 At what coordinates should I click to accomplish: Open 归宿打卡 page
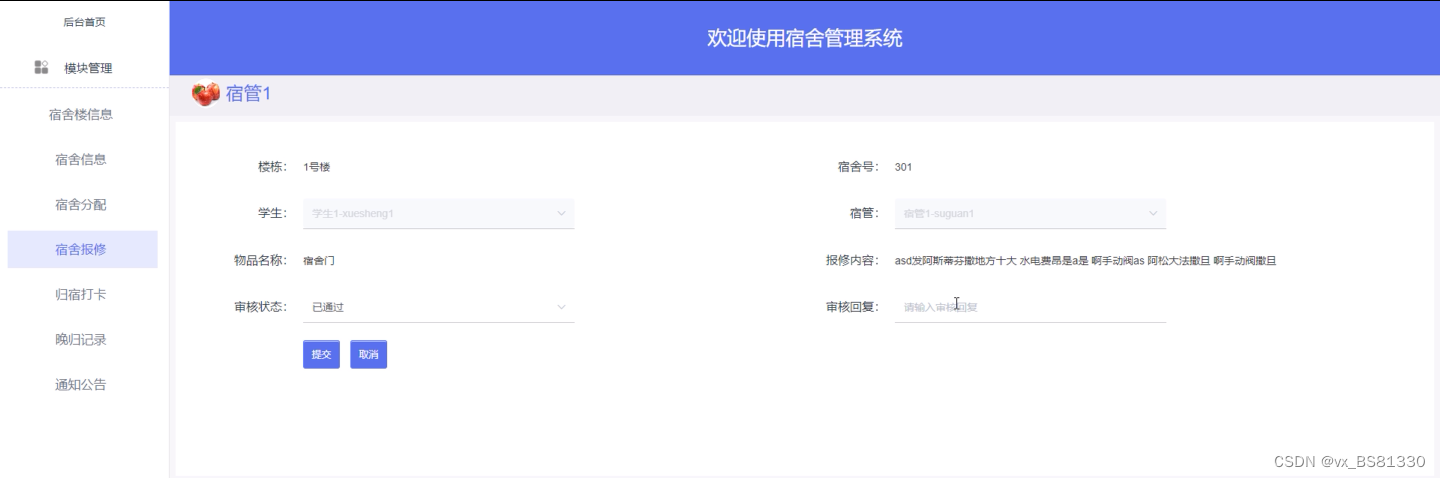coord(81,294)
